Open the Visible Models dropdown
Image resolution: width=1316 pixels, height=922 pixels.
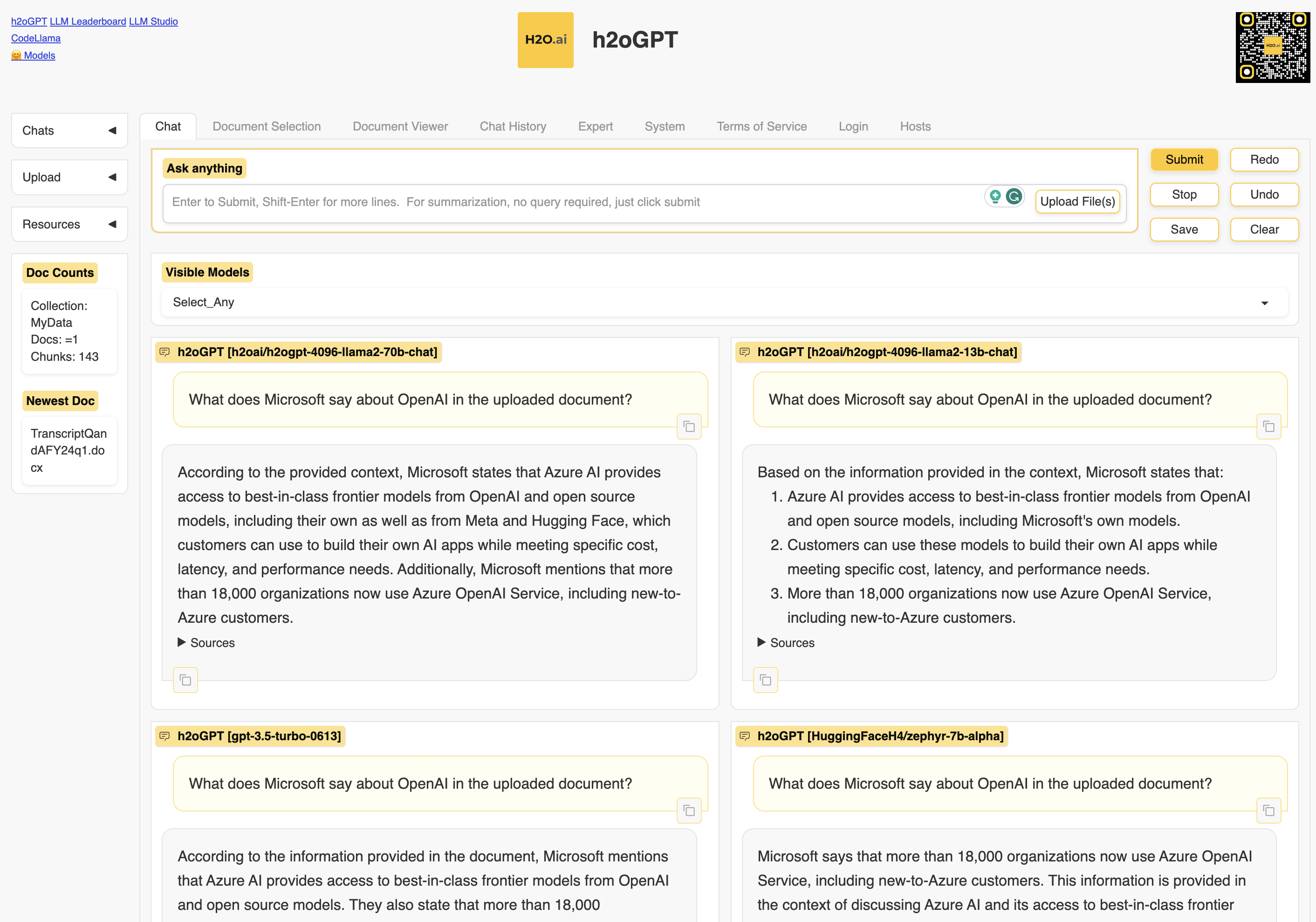724,302
